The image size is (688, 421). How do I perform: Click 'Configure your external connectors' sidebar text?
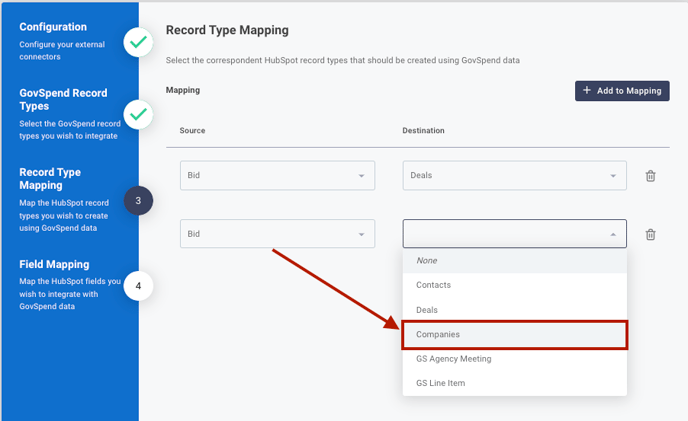point(62,50)
